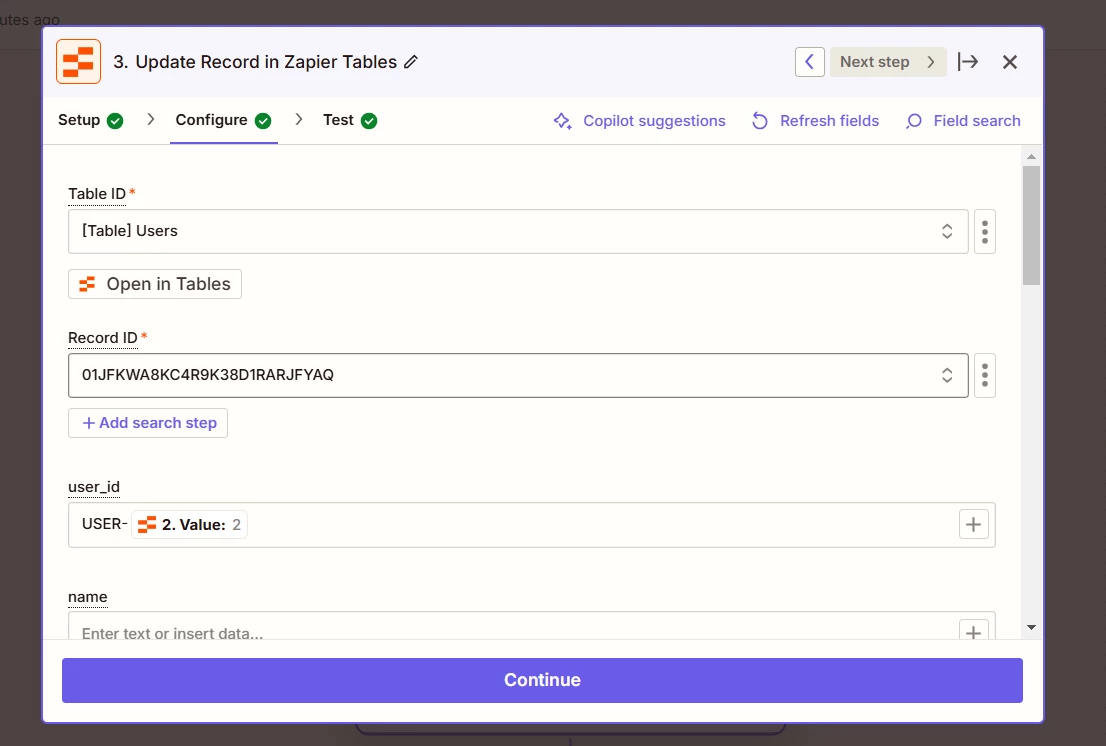The image size is (1106, 746).
Task: Close the step editor with X
Action: 1010,62
